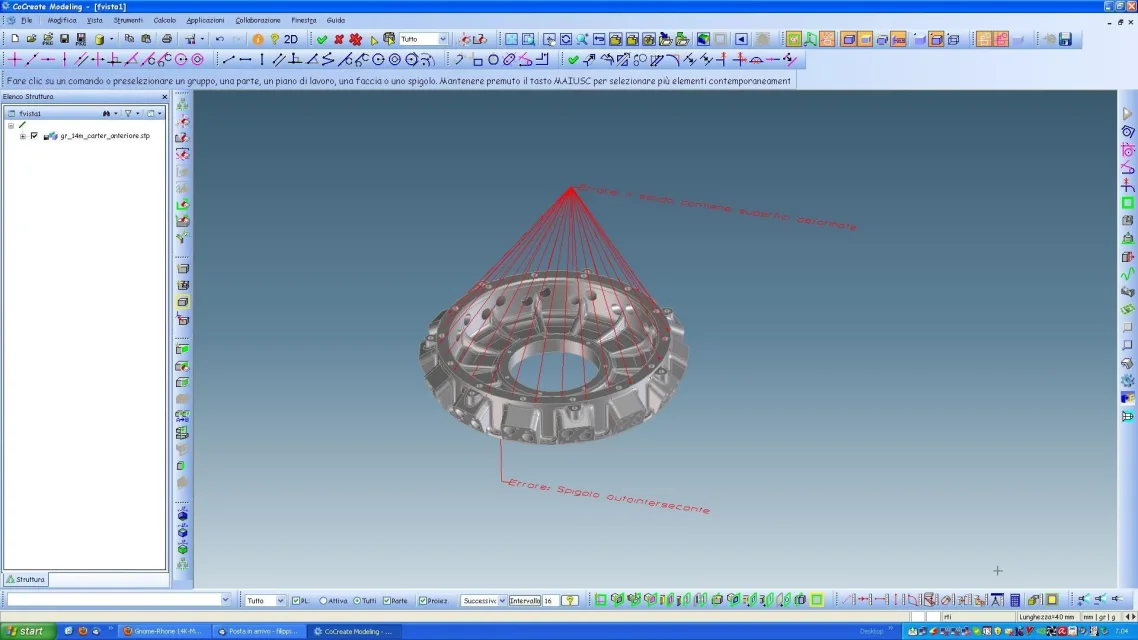This screenshot has height=640, width=1138.
Task: Select the concentric circles construction tool
Action: 197,60
